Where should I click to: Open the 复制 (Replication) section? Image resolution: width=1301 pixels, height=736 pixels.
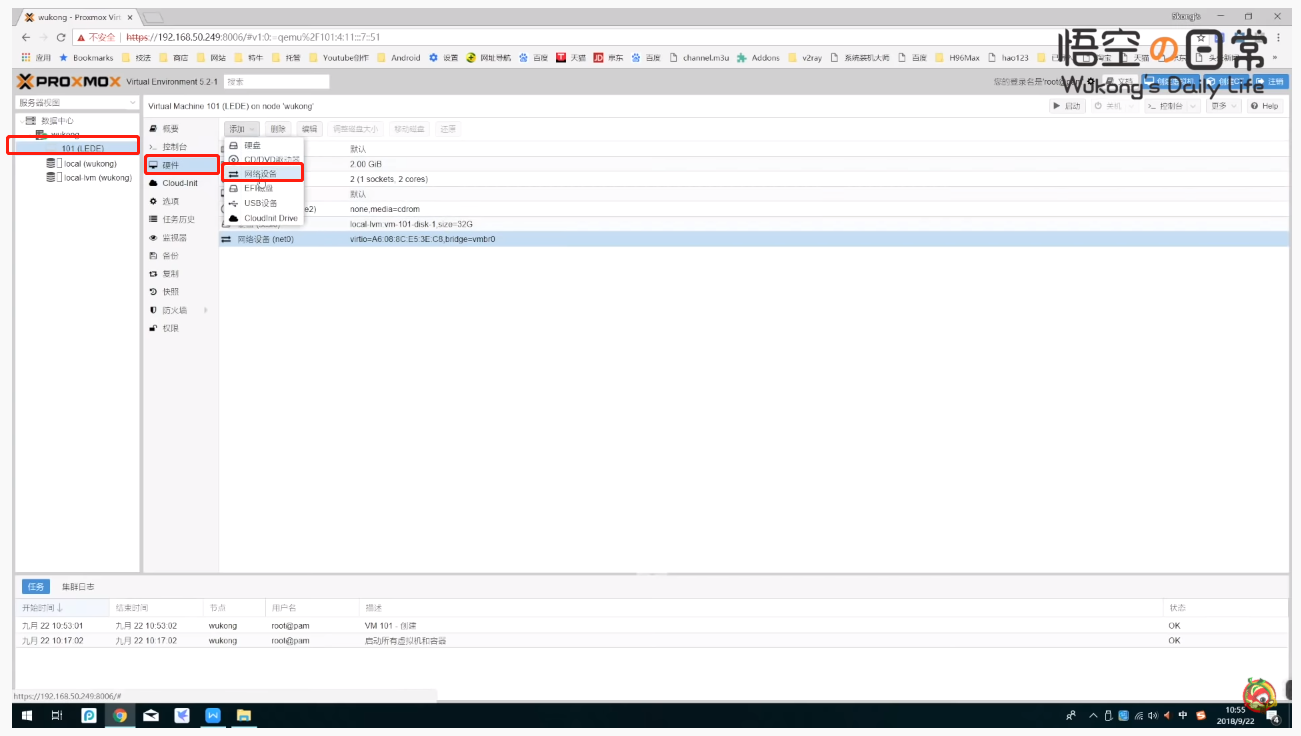point(180,274)
